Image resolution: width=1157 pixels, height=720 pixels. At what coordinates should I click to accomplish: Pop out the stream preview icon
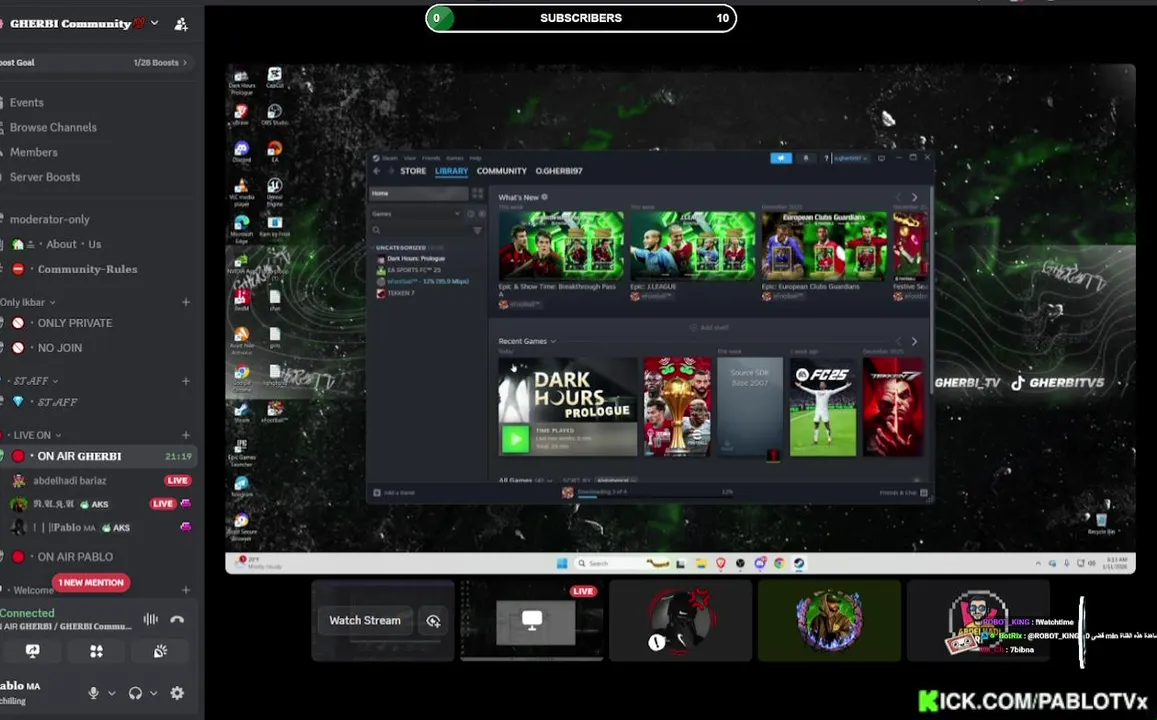coord(434,621)
